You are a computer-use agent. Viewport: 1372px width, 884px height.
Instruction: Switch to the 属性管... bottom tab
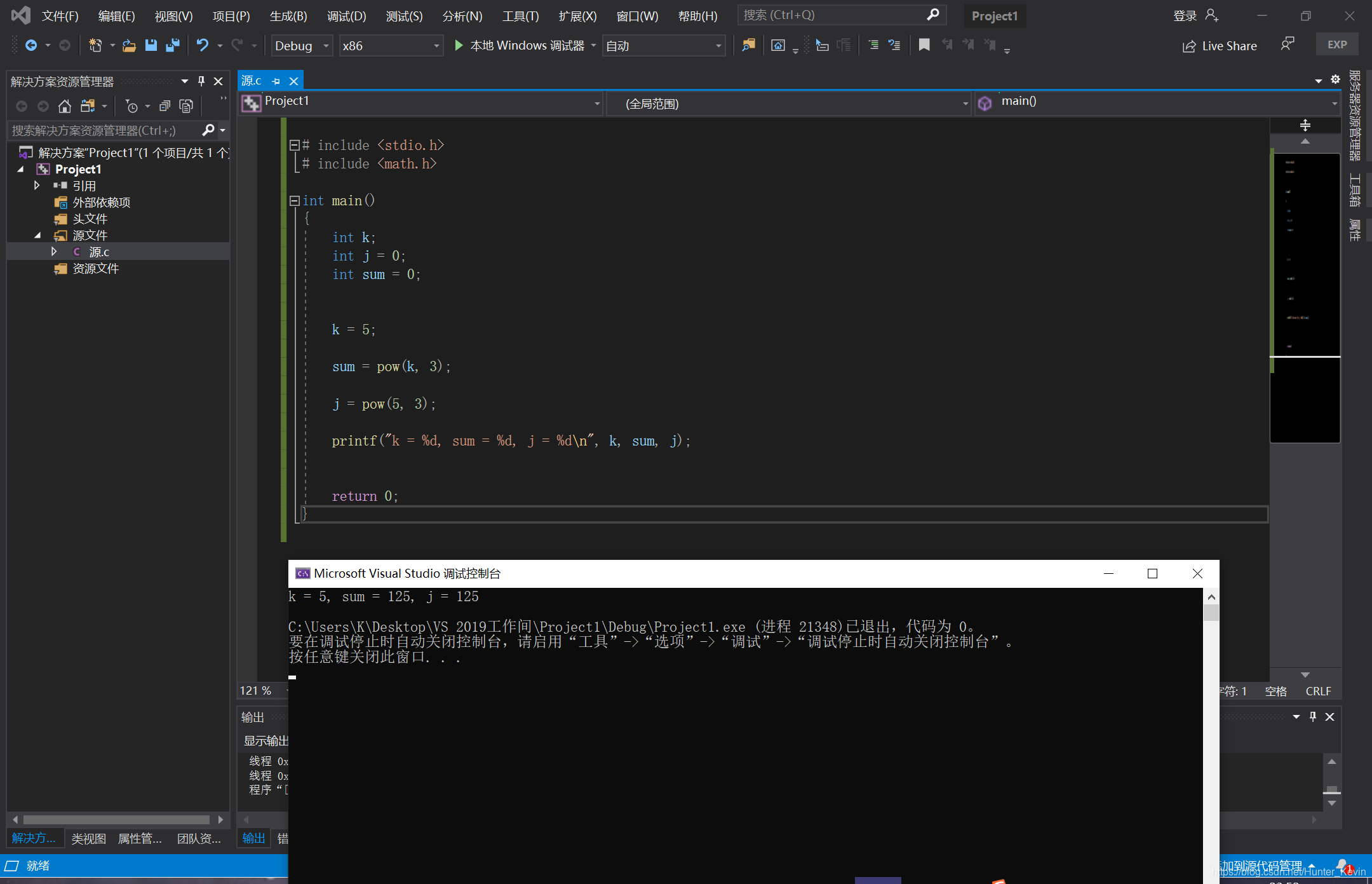(140, 839)
